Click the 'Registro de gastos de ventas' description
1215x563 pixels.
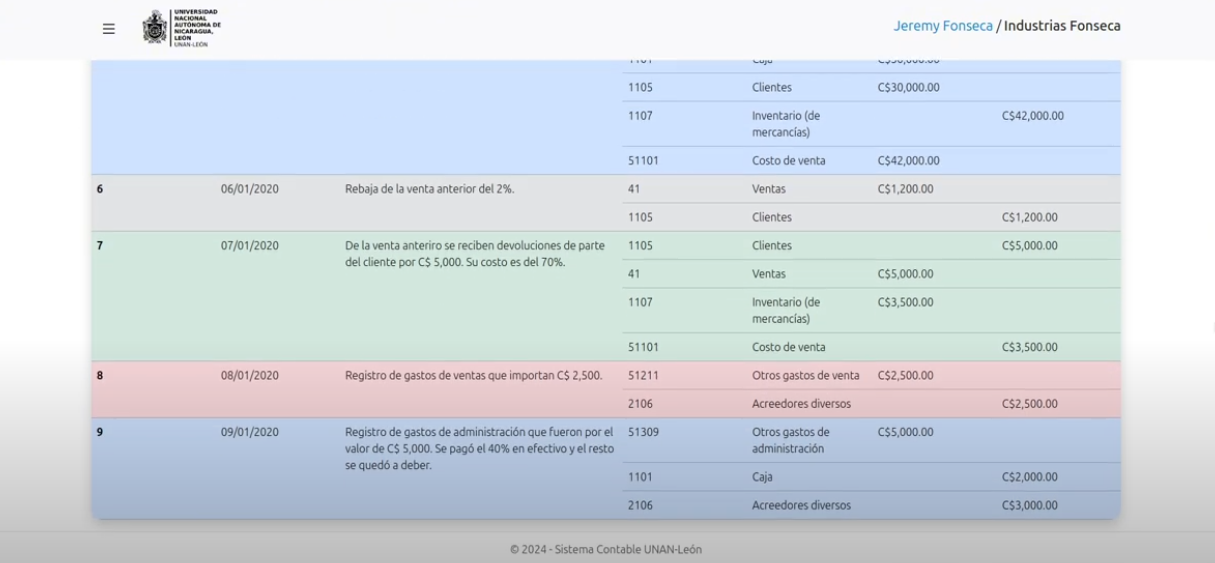pos(473,376)
